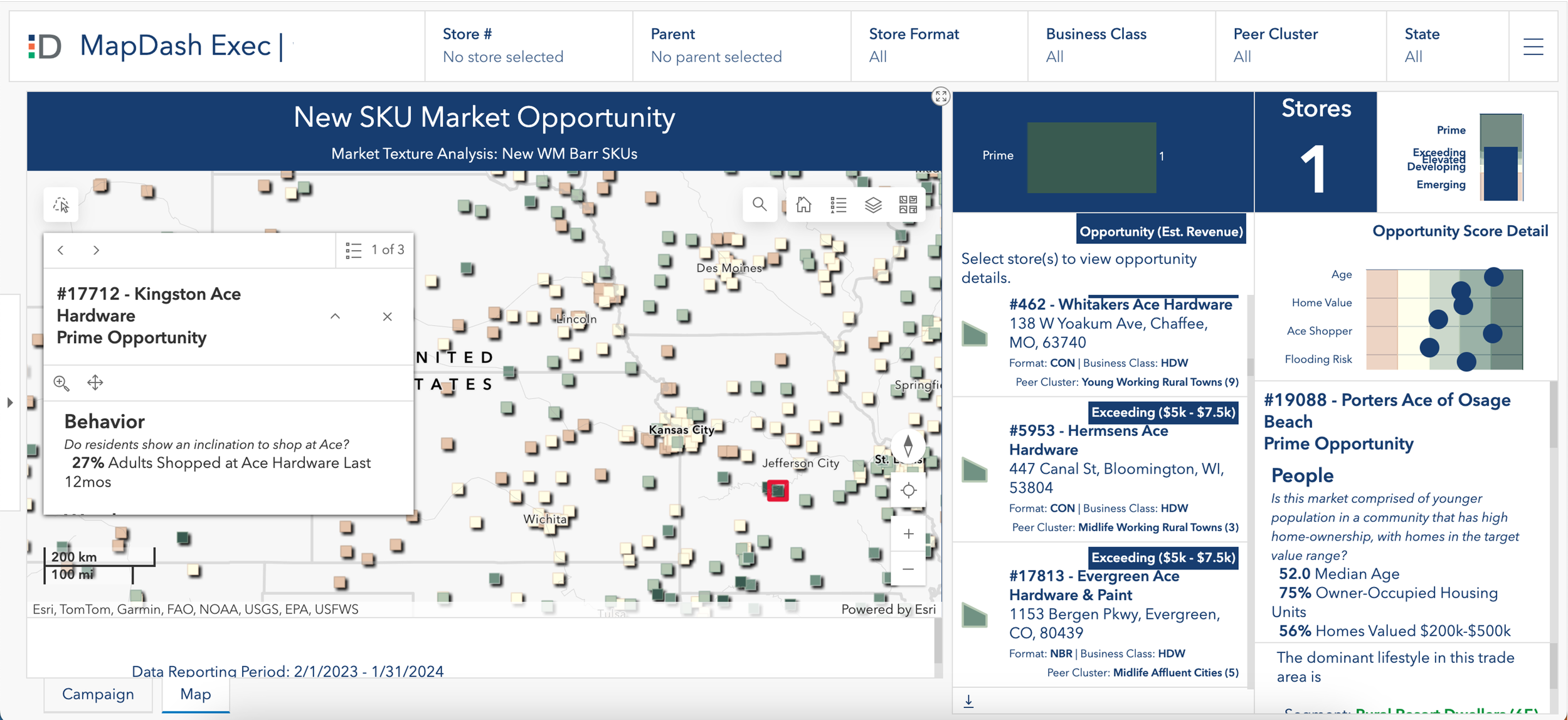The image size is (1568, 720).
Task: Go to next feature in popup
Action: click(96, 250)
